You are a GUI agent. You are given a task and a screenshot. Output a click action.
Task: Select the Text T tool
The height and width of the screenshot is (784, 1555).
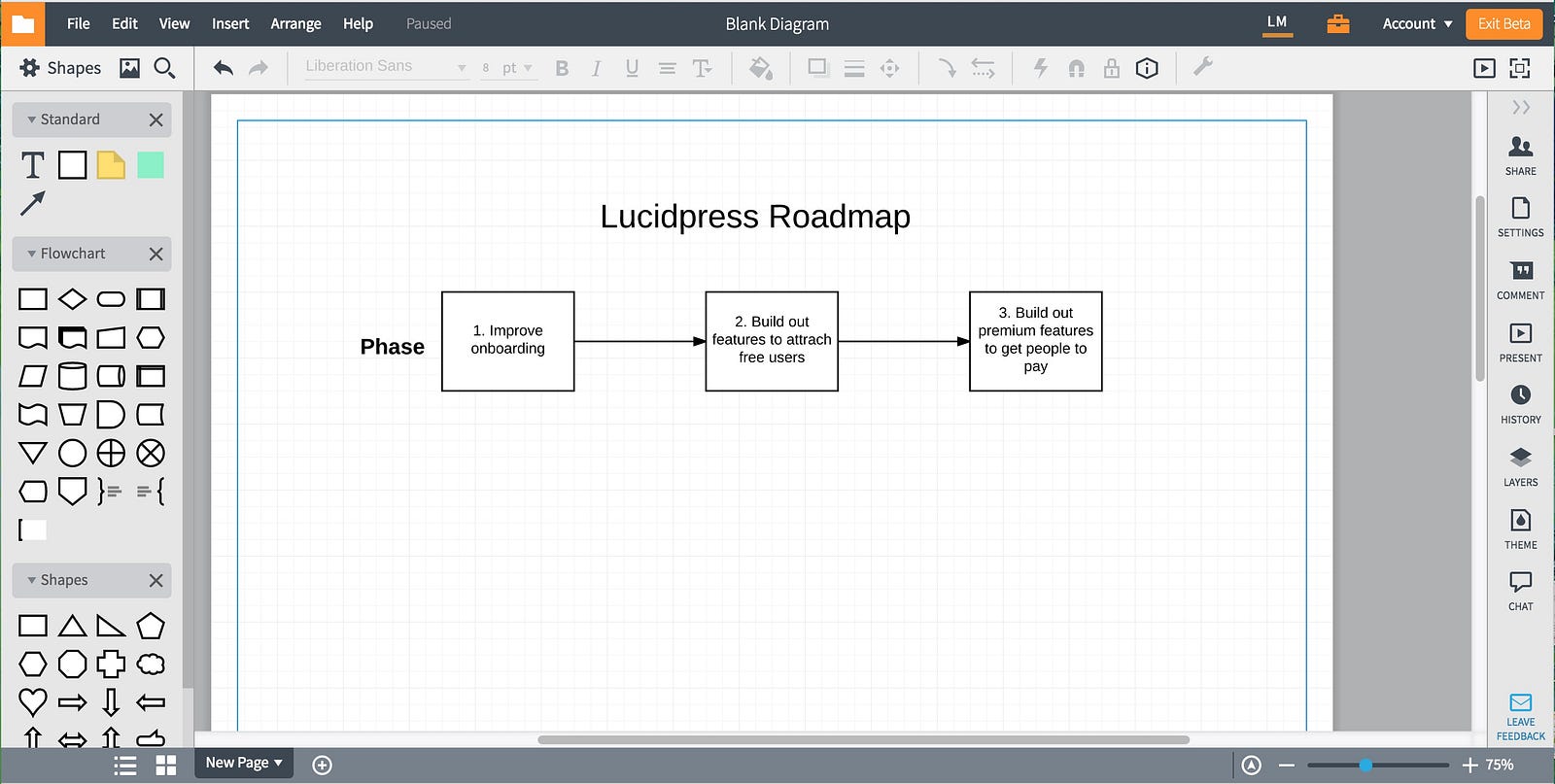coord(33,165)
